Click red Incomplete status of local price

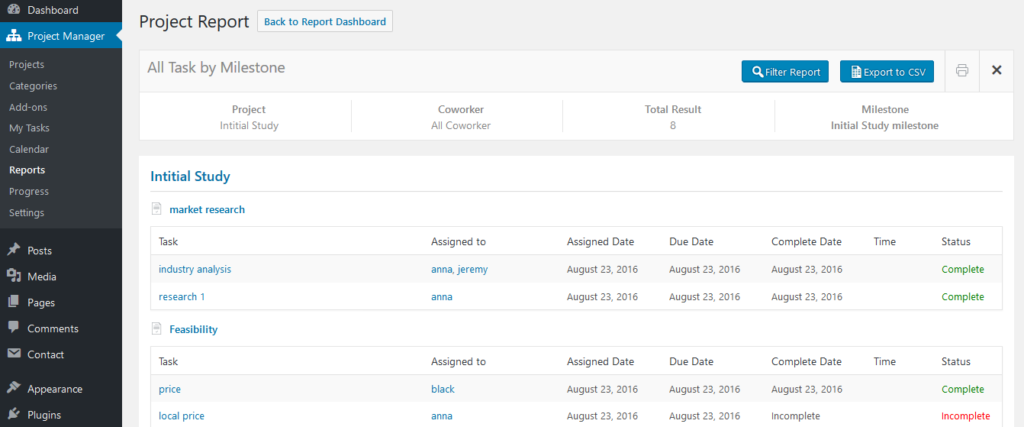click(x=965, y=416)
